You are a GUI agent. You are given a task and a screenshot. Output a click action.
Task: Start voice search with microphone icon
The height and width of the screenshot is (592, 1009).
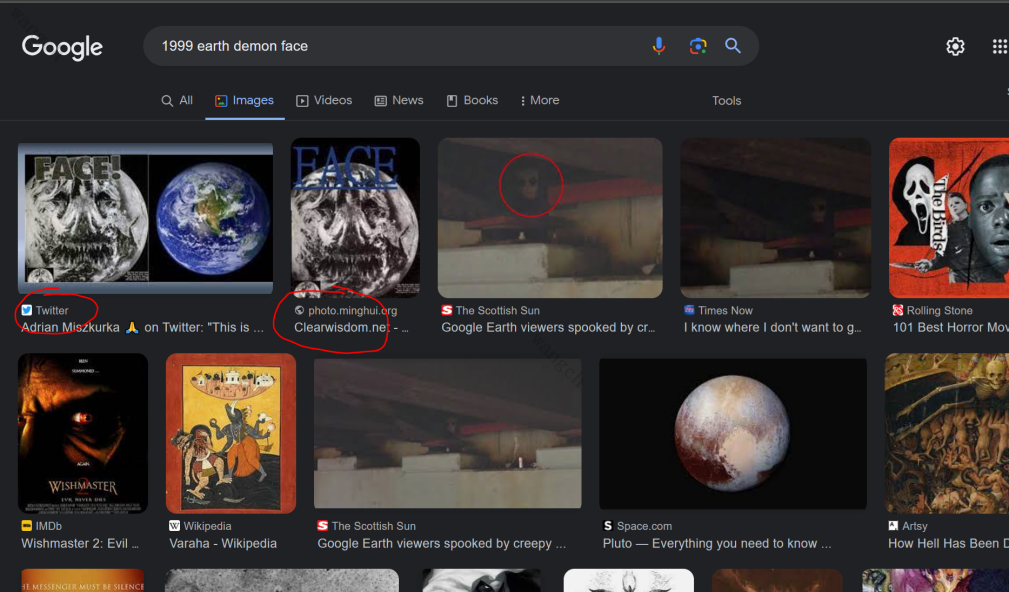(x=658, y=46)
